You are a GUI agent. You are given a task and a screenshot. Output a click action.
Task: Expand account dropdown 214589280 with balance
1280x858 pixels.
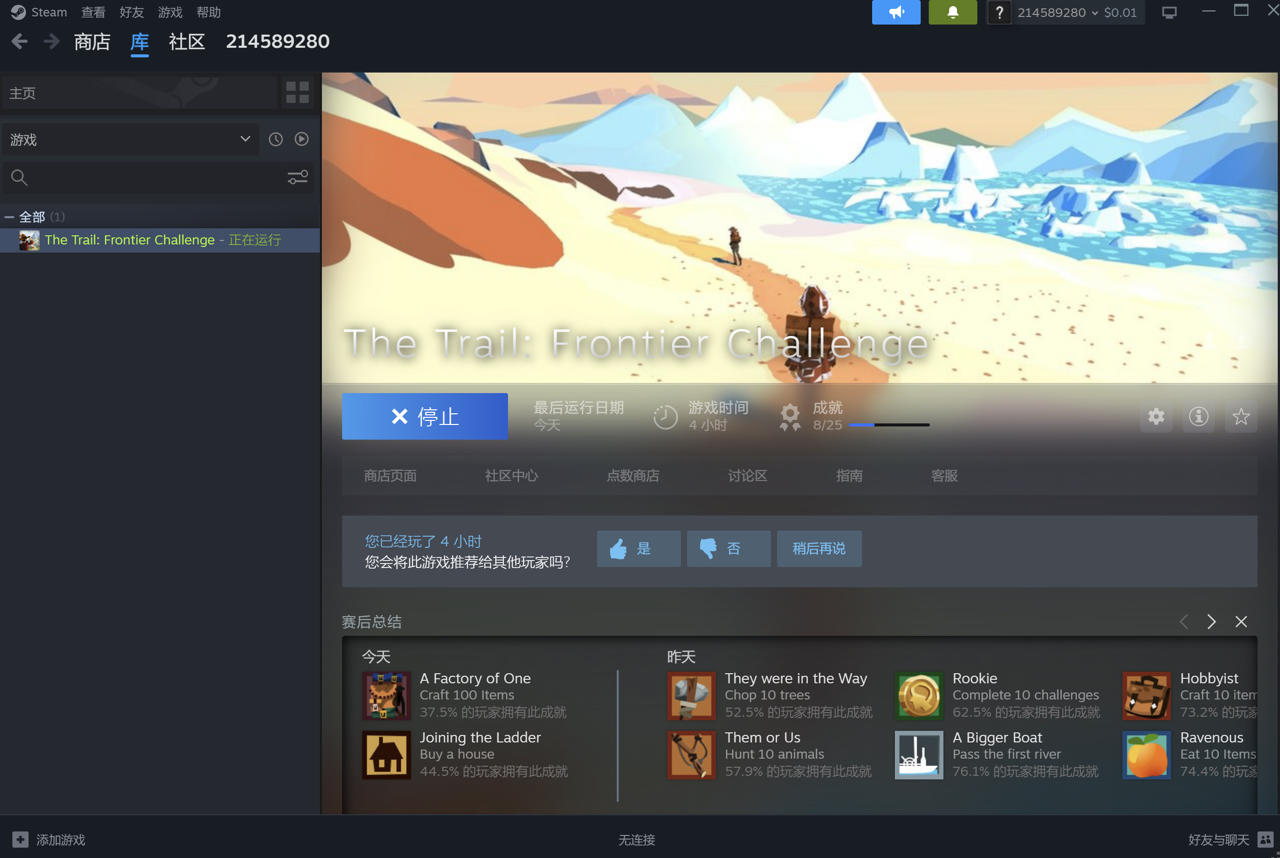1077,12
